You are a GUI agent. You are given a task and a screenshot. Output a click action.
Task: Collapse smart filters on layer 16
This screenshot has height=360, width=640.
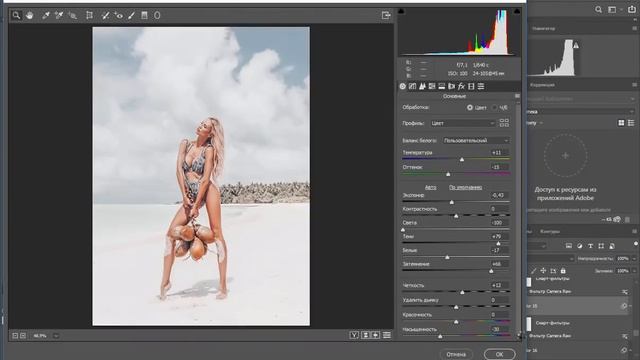(630, 350)
